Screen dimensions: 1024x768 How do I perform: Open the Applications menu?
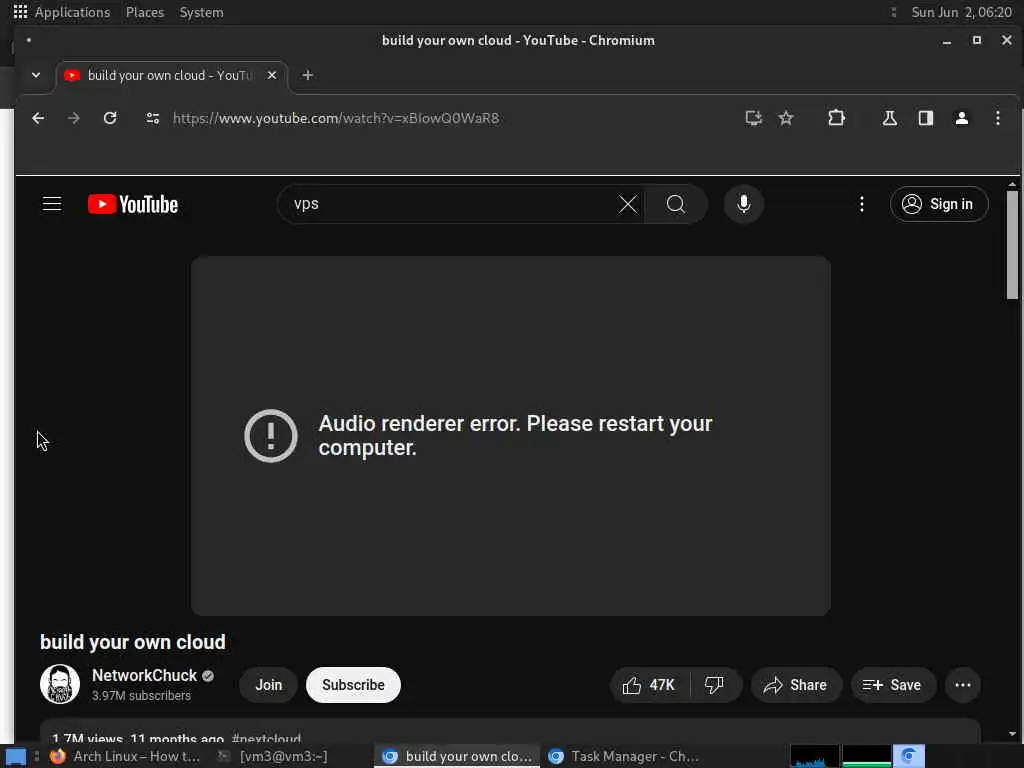pos(63,12)
